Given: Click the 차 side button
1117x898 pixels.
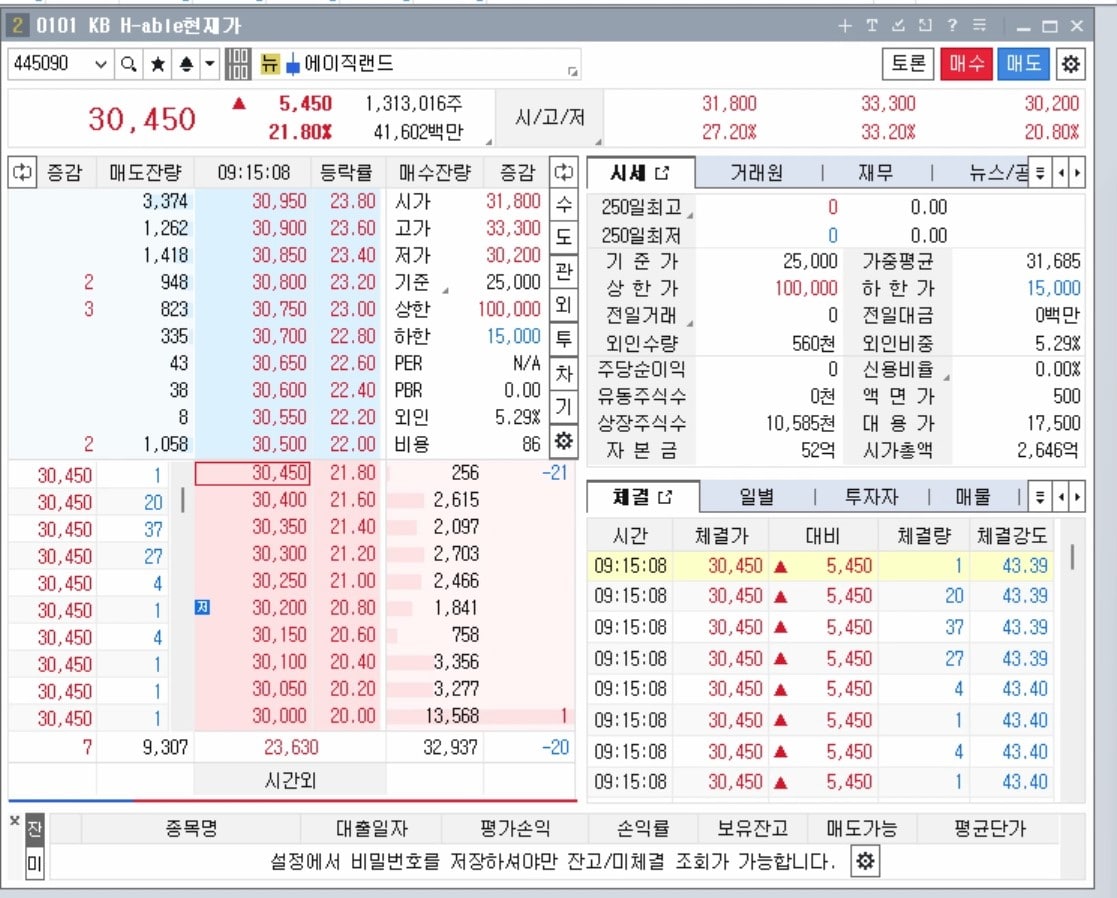Looking at the screenshot, I should click(563, 373).
